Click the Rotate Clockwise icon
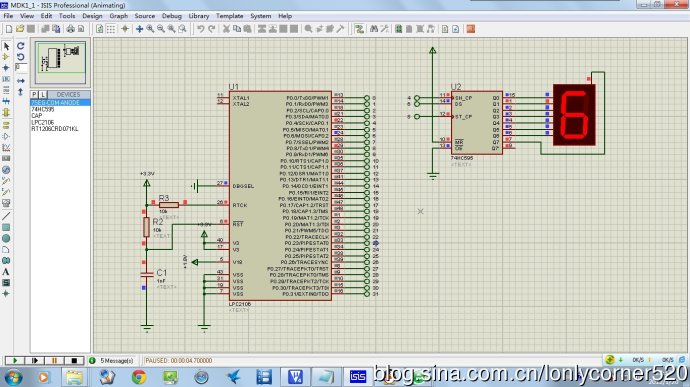The image size is (690, 387). click(21, 46)
